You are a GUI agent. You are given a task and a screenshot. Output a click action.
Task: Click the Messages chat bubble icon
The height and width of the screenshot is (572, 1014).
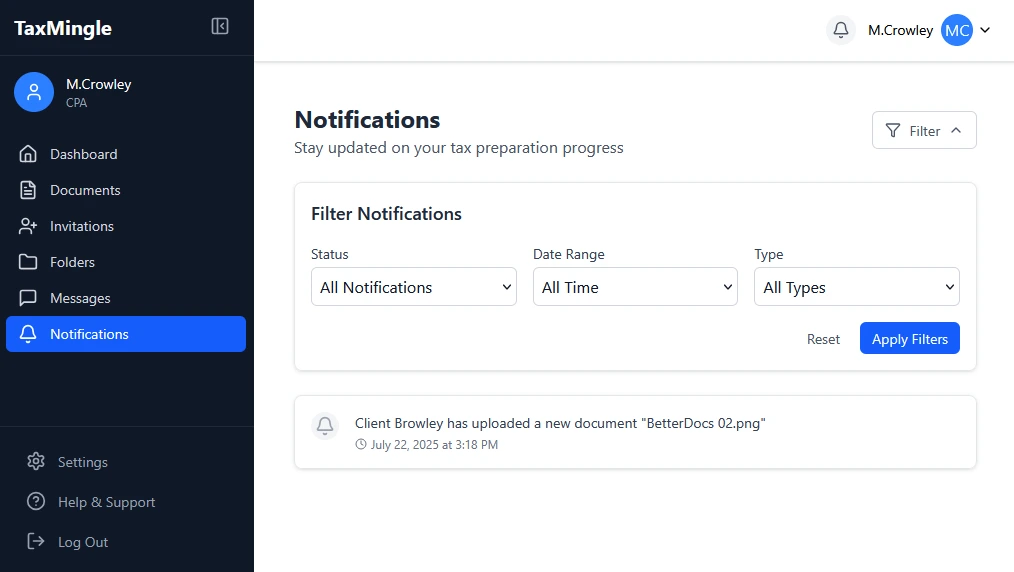28,298
